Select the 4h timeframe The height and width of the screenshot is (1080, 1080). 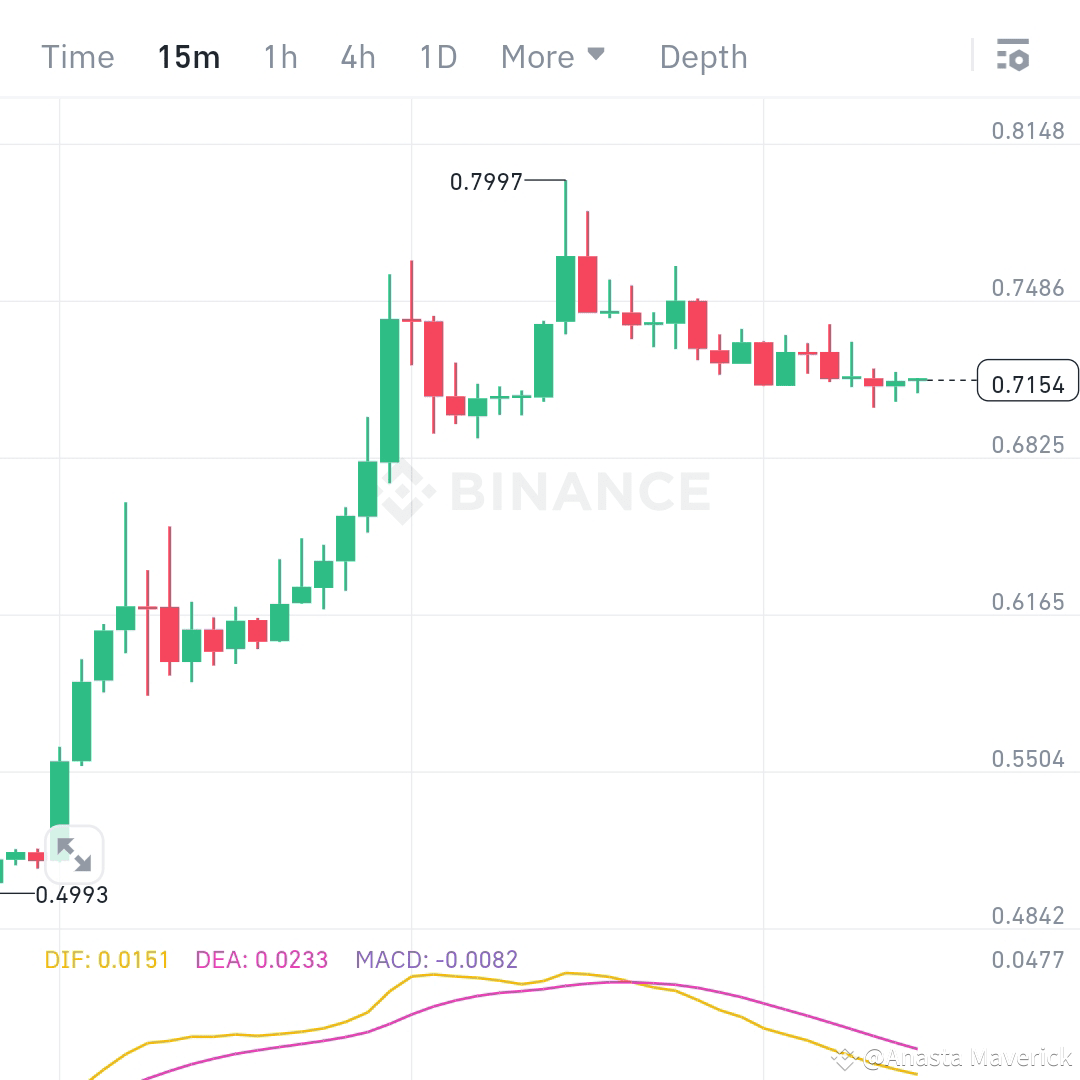pos(357,57)
